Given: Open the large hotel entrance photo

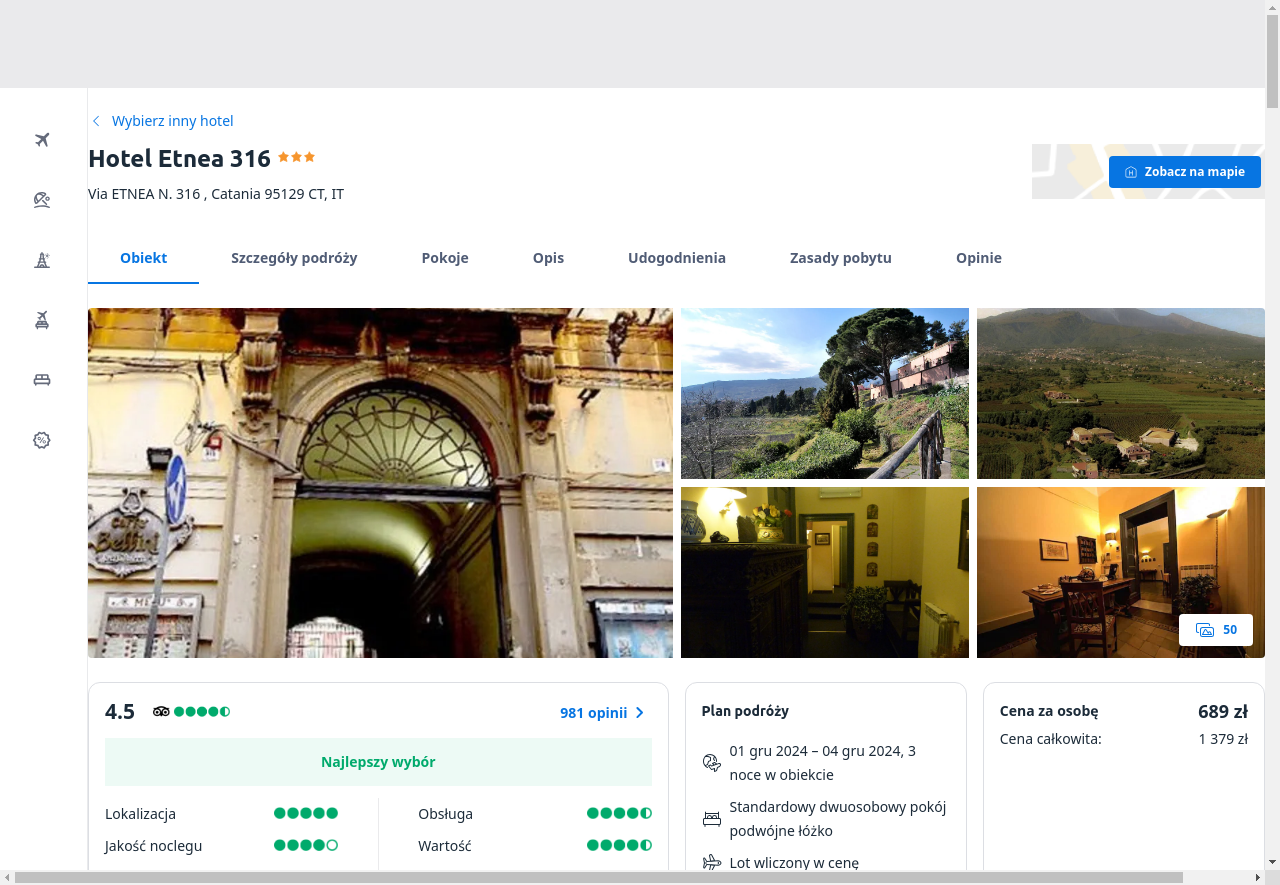Looking at the screenshot, I should (380, 483).
